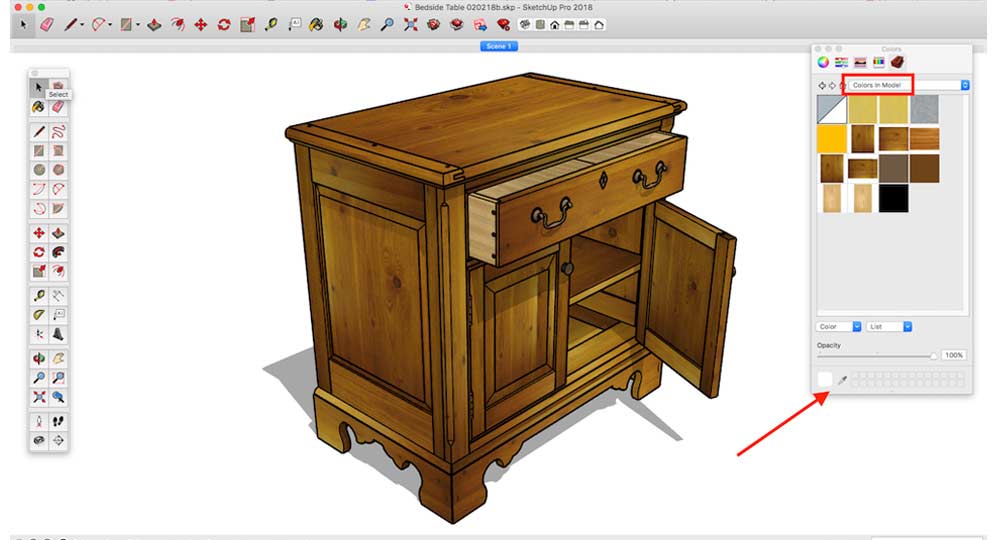Expand the Color dropdown below swatches
Screen dimensions: 1000x540
[x=839, y=326]
